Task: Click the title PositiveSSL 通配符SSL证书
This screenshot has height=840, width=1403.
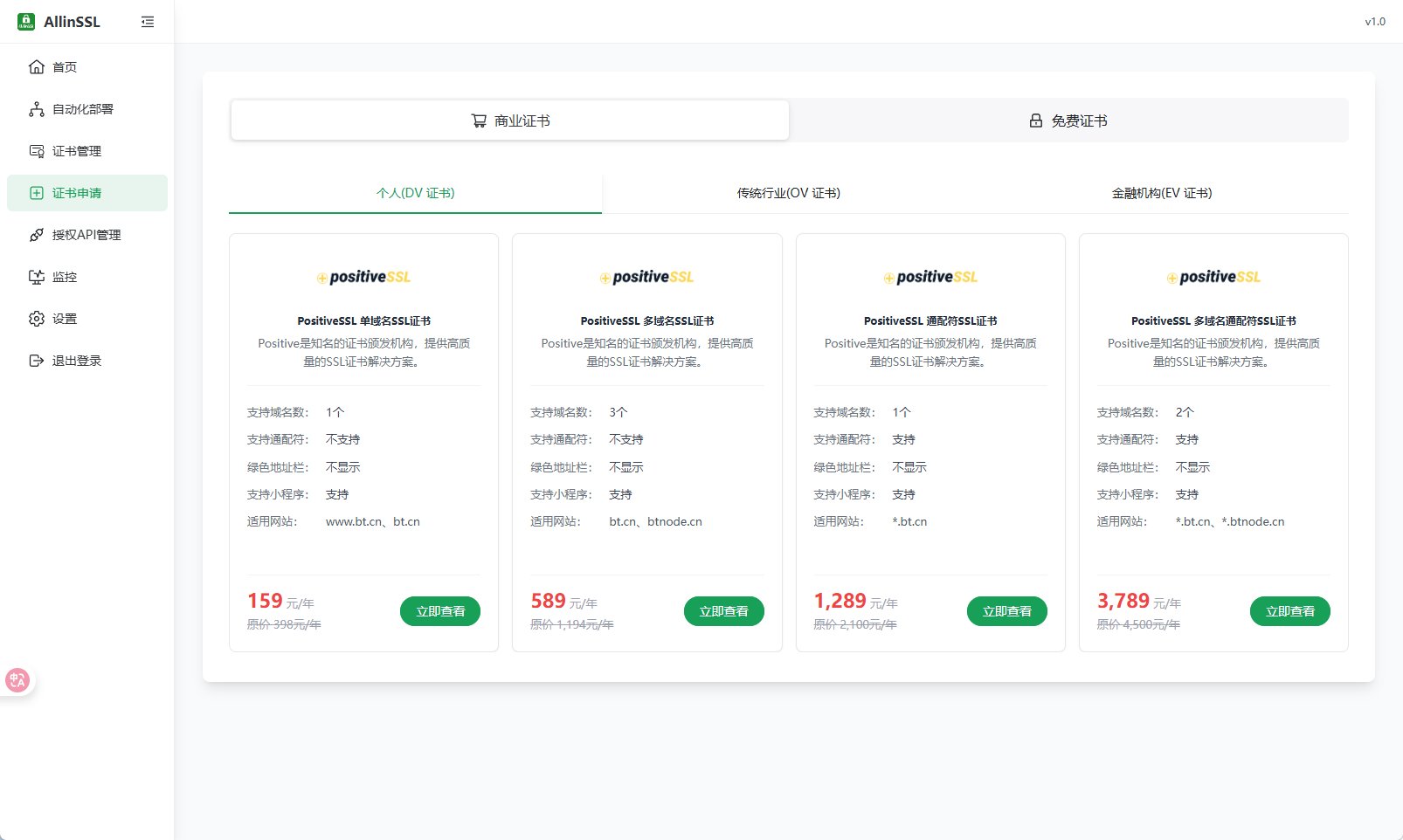Action: click(x=930, y=321)
